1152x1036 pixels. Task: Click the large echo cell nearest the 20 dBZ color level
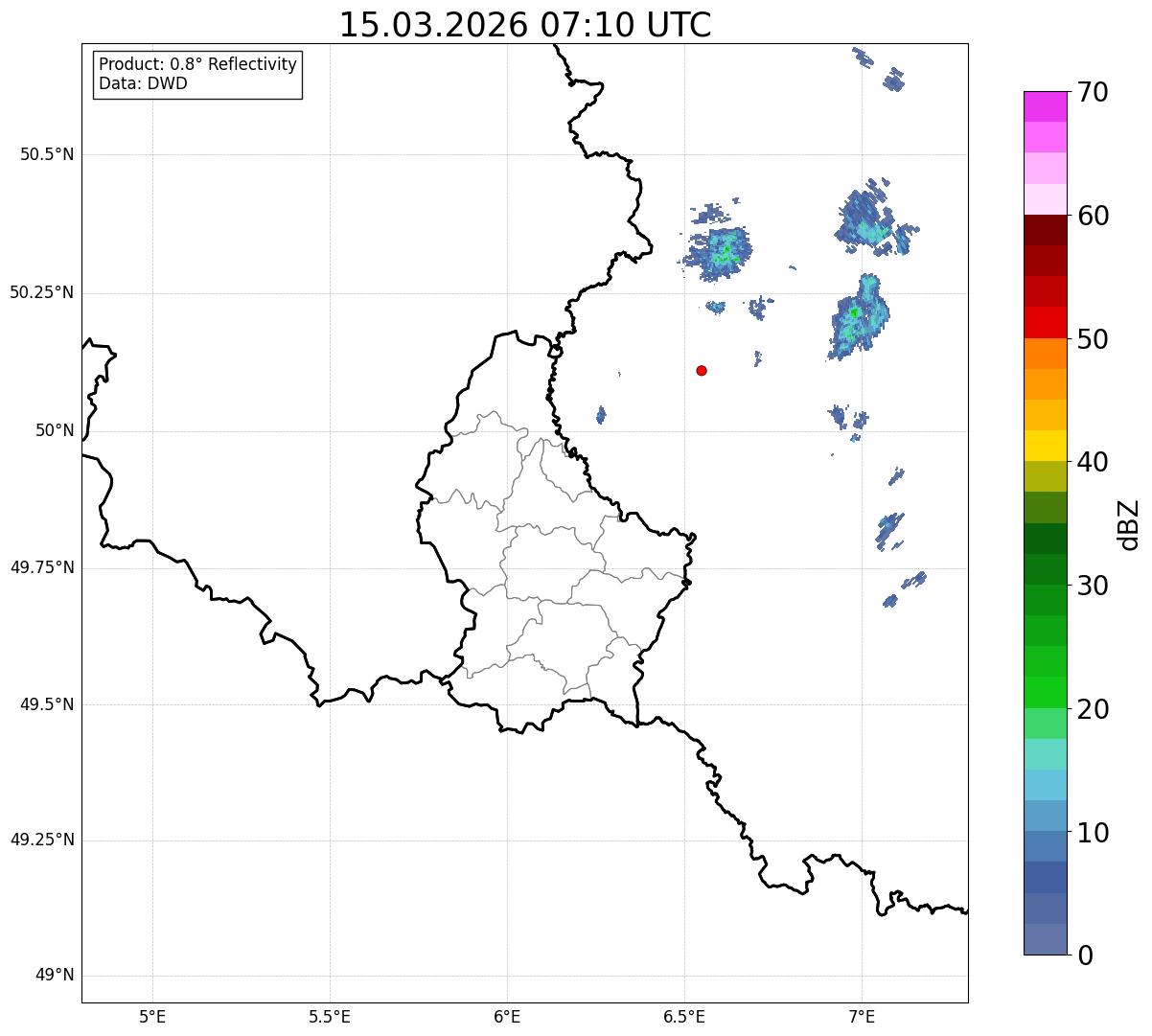(858, 316)
